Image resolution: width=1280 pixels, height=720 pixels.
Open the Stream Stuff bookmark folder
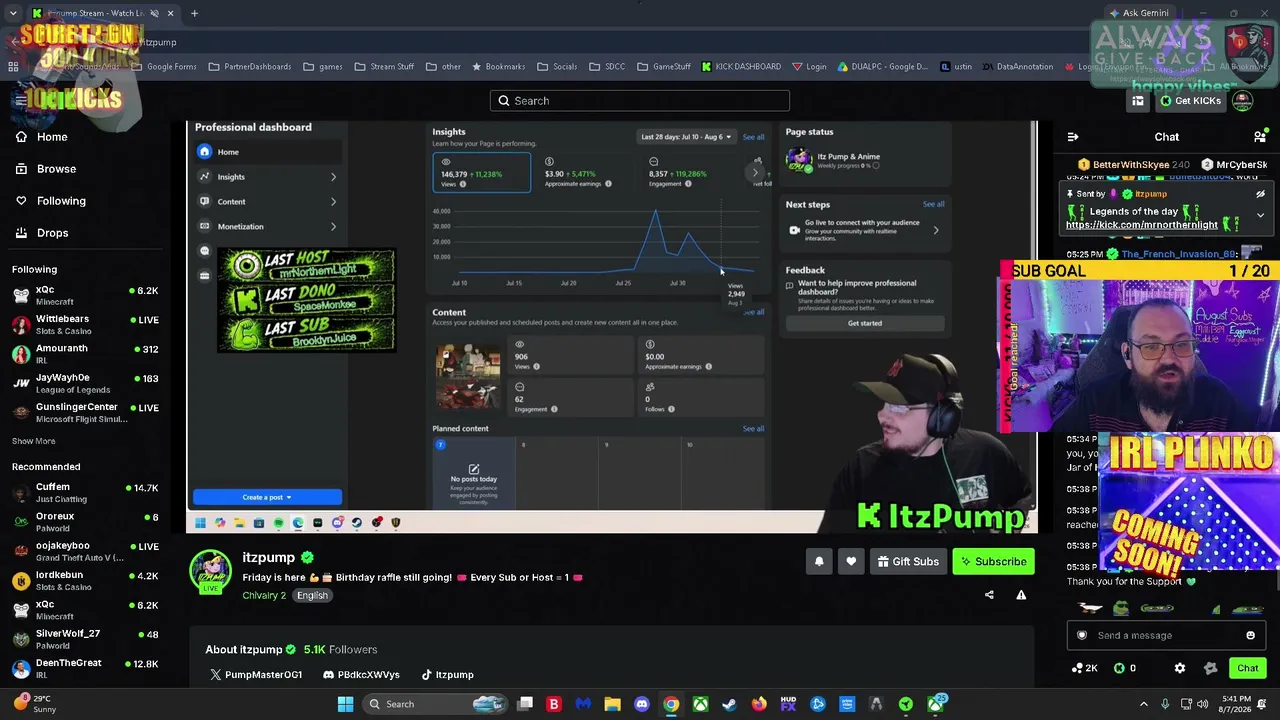383,67
